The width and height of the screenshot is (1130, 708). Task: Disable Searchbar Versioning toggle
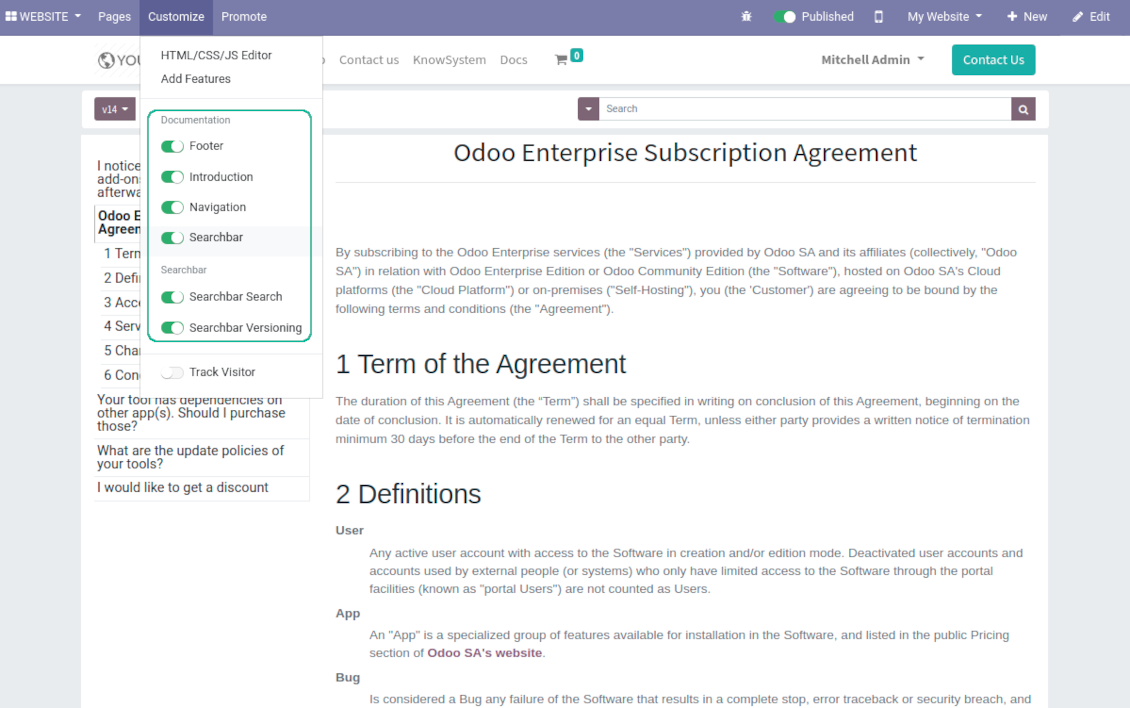[x=172, y=328]
